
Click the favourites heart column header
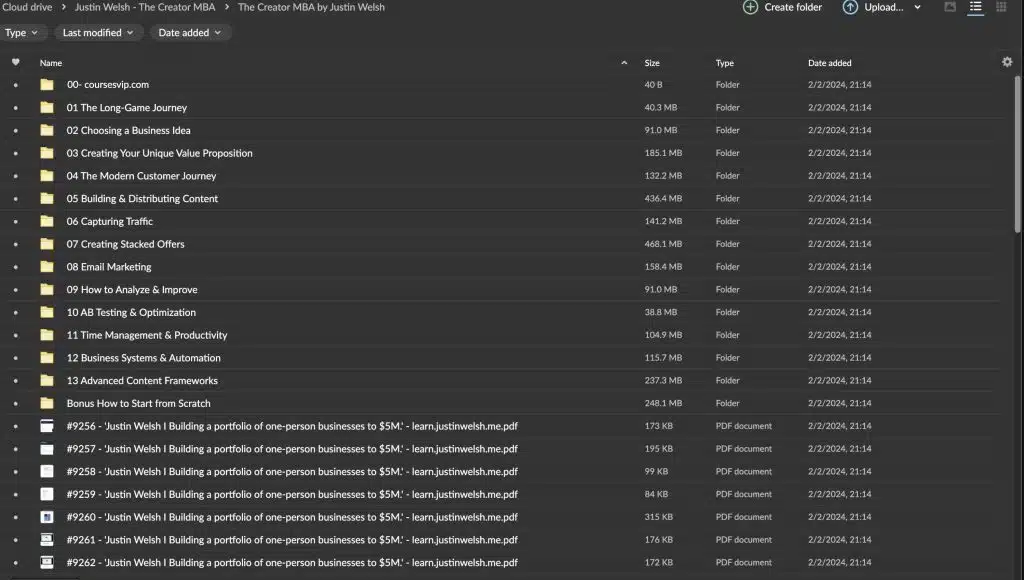click(16, 63)
